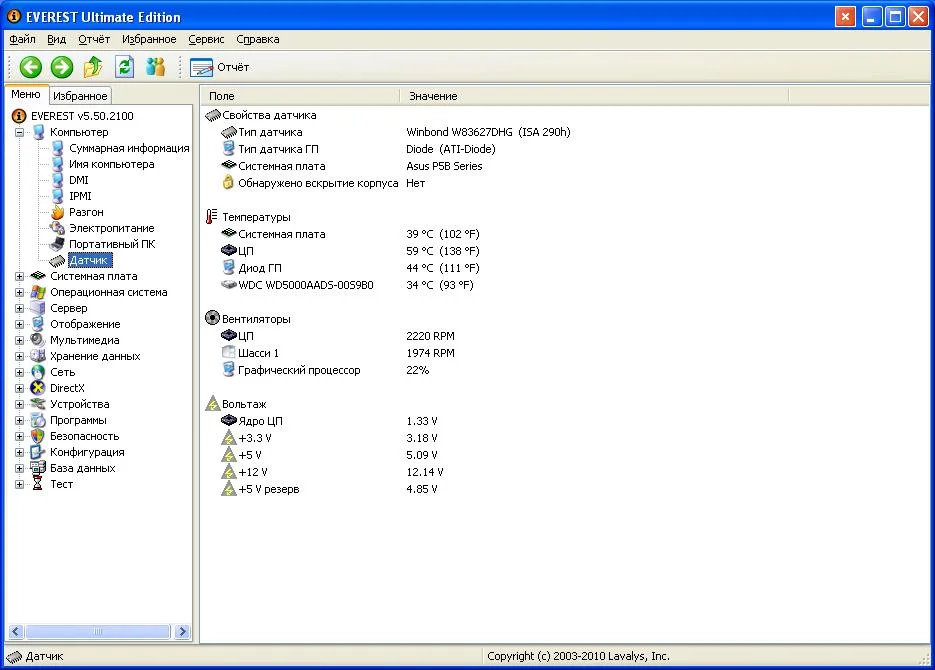
Task: Expand the Системная плата tree node
Action: click(x=20, y=276)
